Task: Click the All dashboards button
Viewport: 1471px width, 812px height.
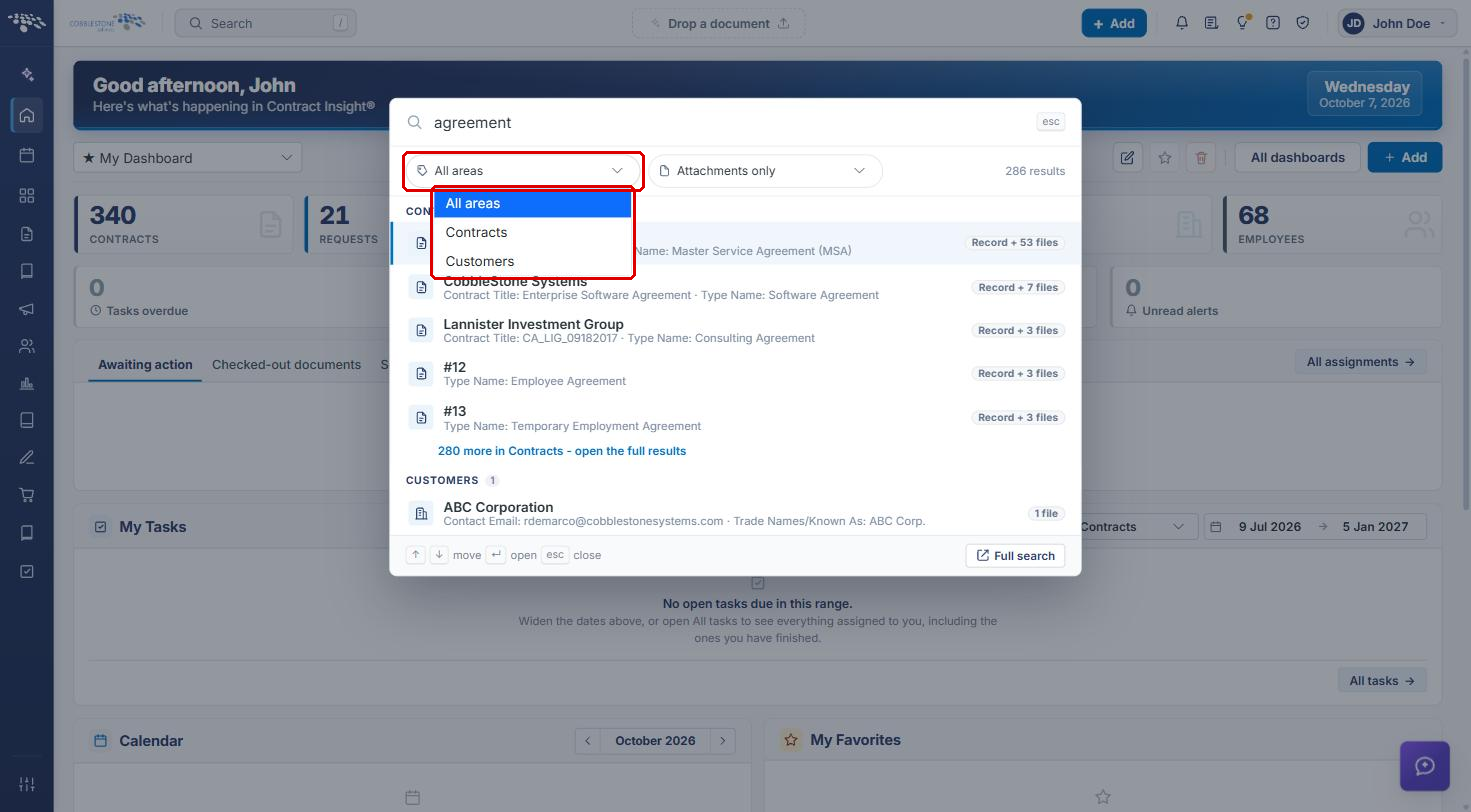Action: (1297, 157)
